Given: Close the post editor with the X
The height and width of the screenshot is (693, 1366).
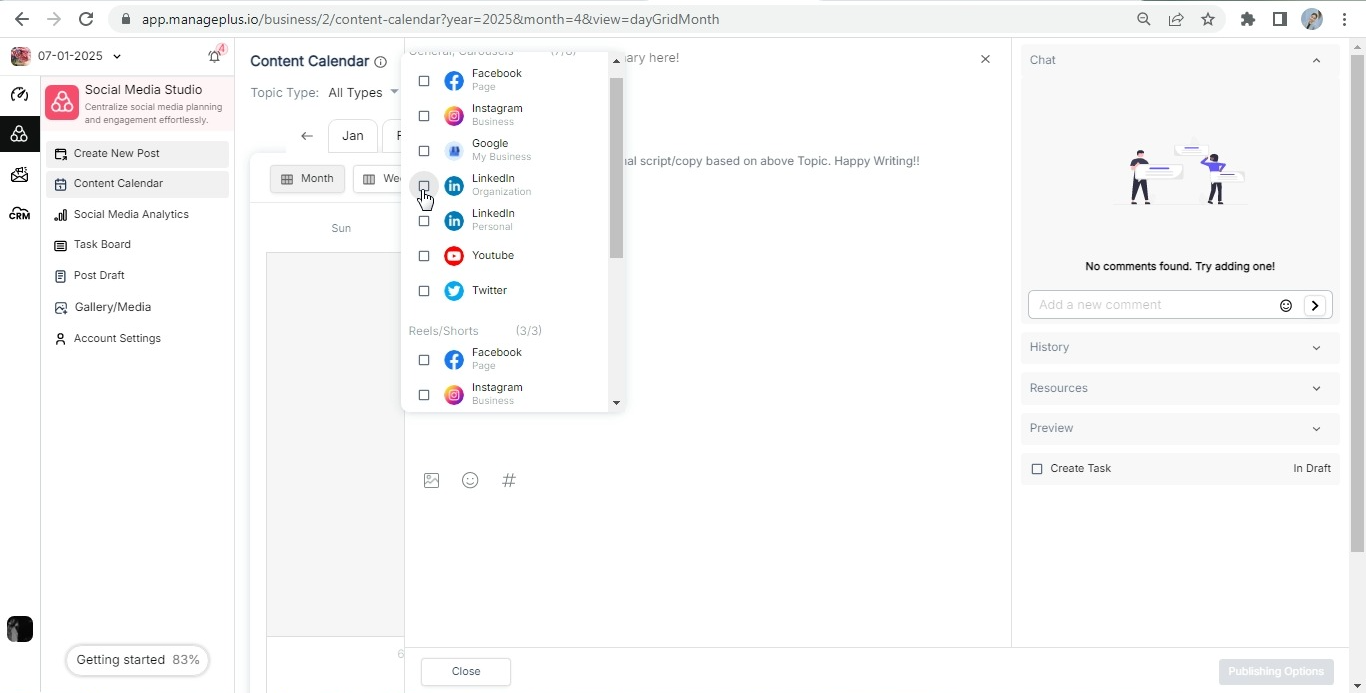Looking at the screenshot, I should coord(985,59).
